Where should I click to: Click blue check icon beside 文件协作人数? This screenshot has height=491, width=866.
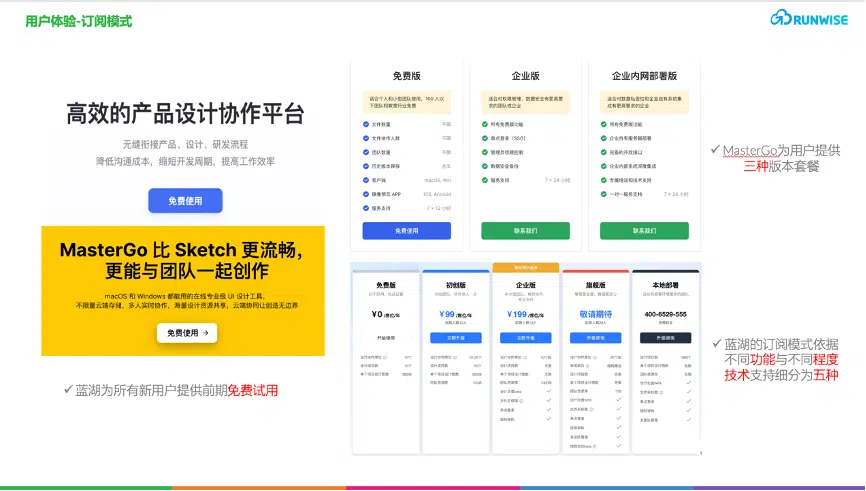(x=366, y=138)
